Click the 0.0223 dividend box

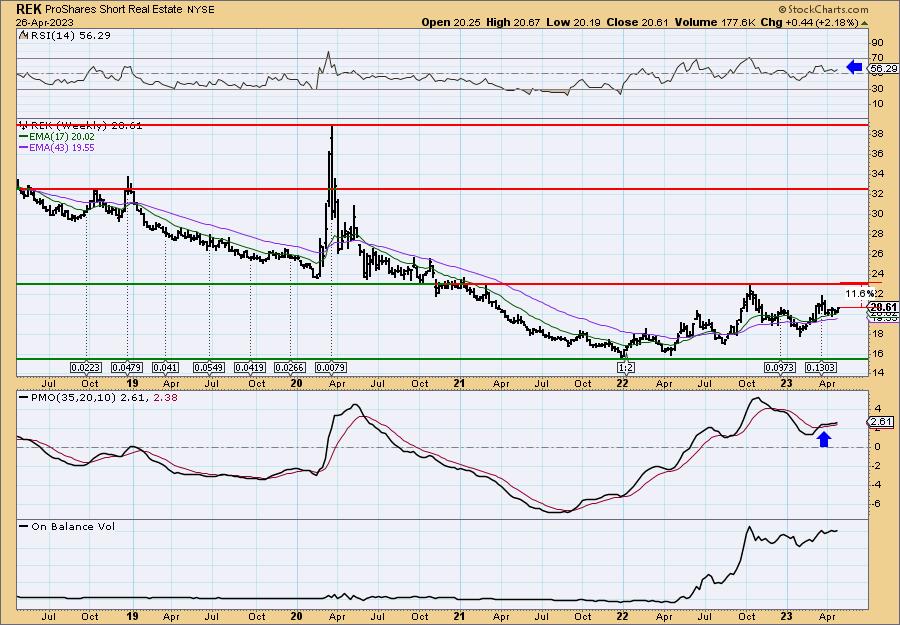(x=86, y=367)
